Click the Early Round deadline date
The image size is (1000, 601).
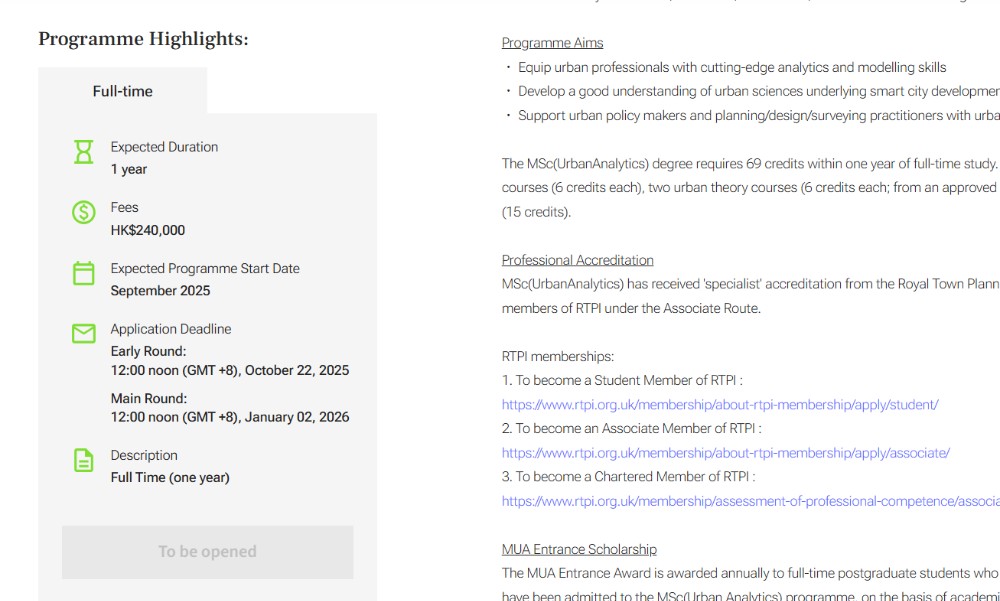click(x=230, y=370)
